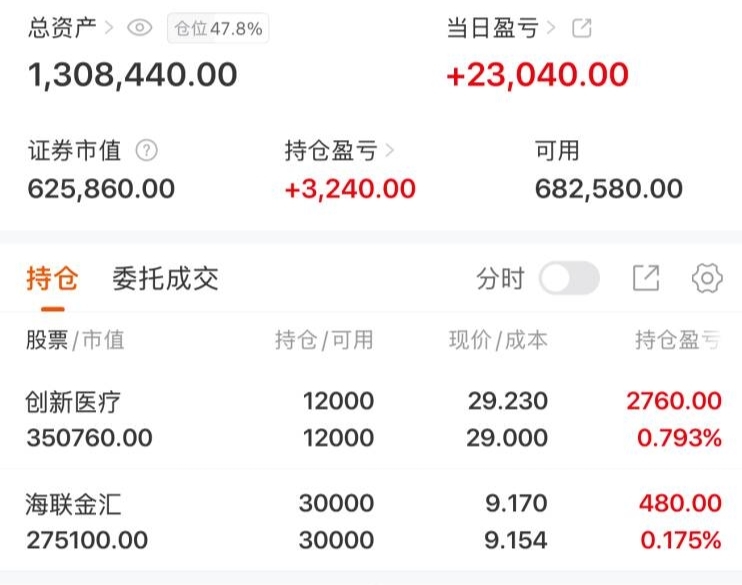Image resolution: width=742 pixels, height=585 pixels.
Task: Sort by 持仓/可用 column header
Action: [x=324, y=340]
